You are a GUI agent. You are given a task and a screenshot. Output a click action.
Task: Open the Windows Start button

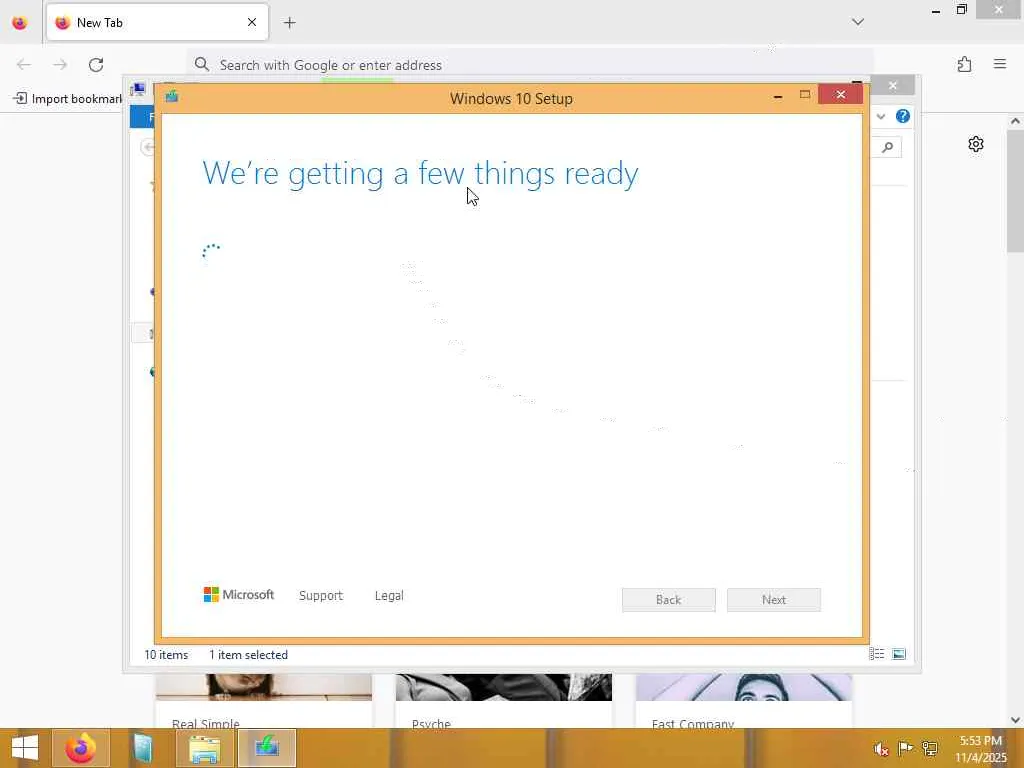tap(25, 748)
